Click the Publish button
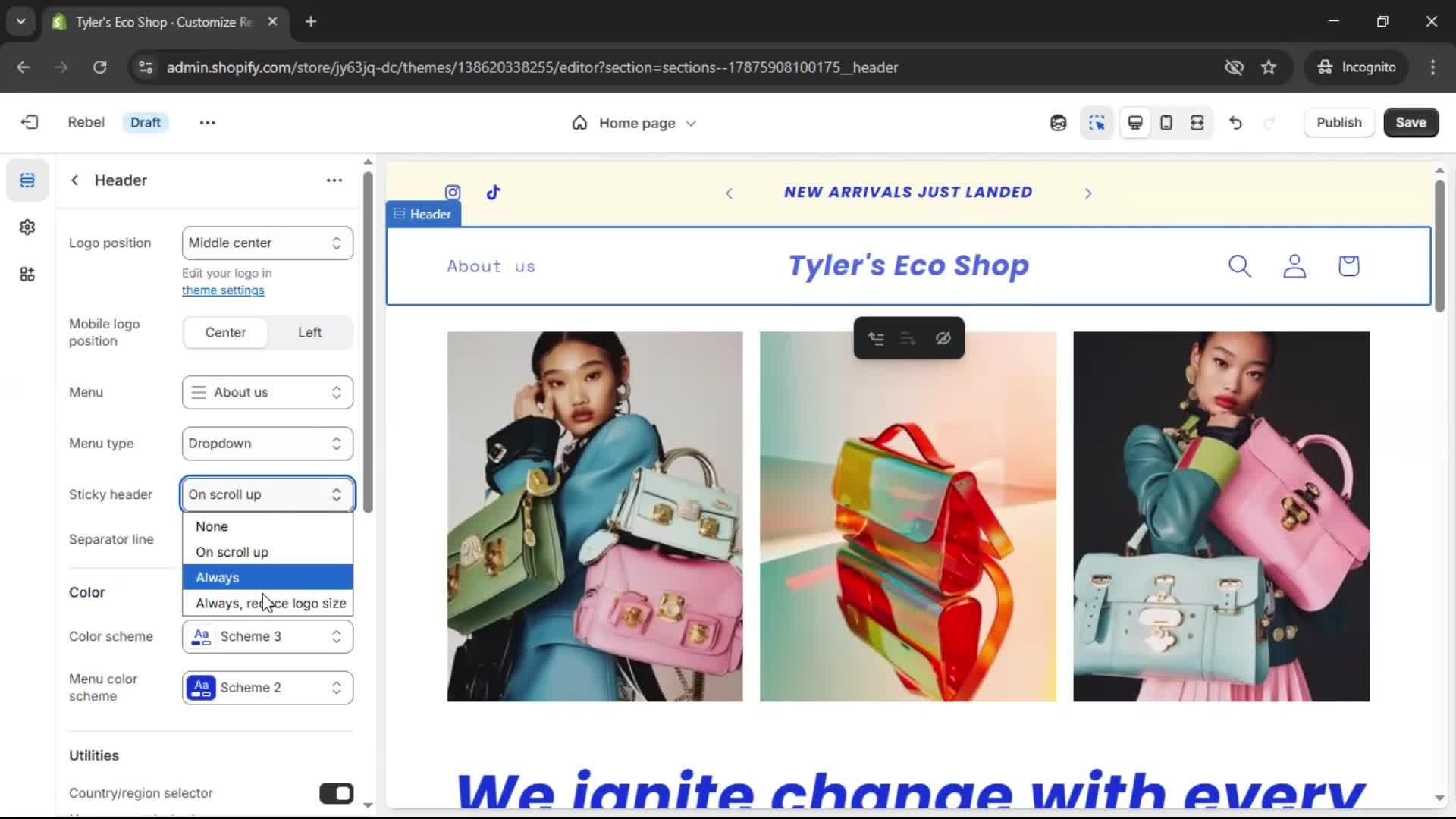The height and width of the screenshot is (819, 1456). (1338, 123)
